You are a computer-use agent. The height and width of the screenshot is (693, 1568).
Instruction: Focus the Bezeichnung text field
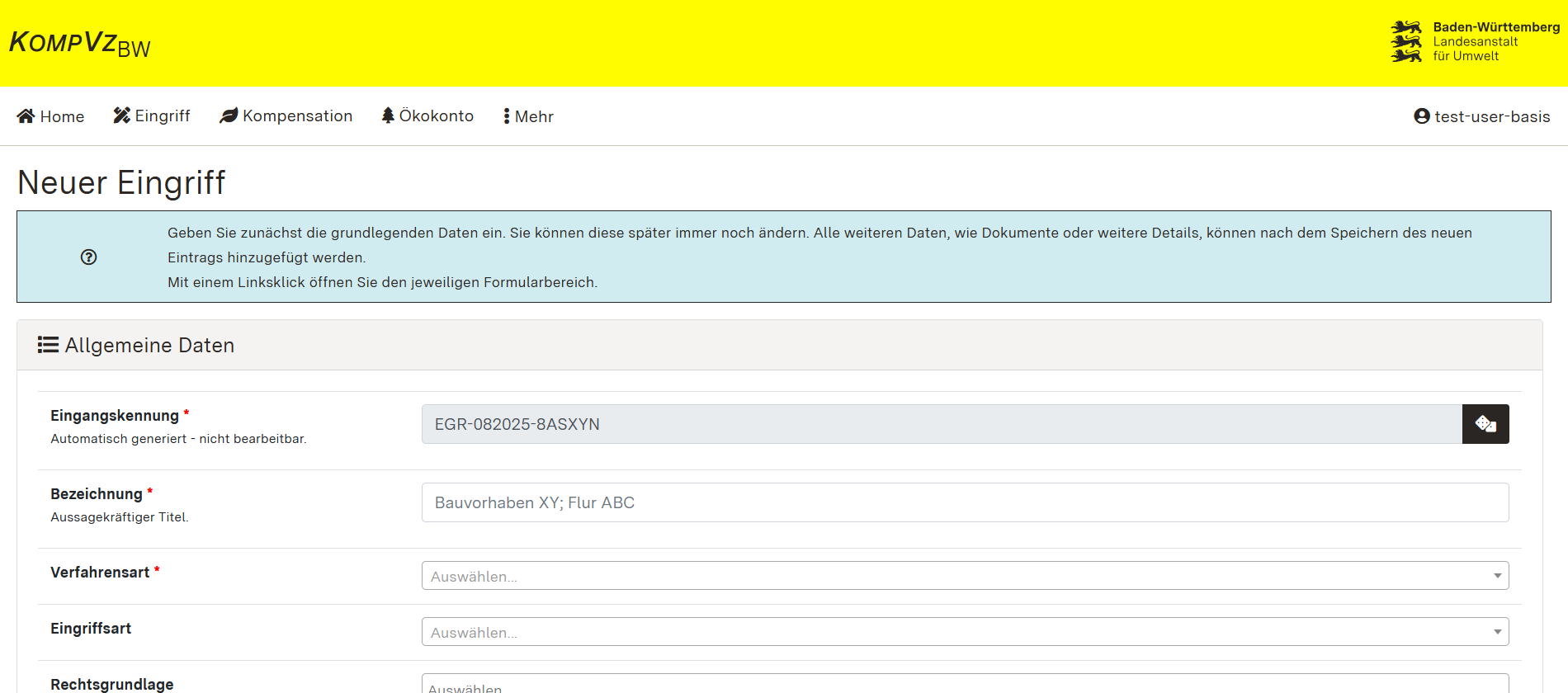pyautogui.click(x=965, y=502)
